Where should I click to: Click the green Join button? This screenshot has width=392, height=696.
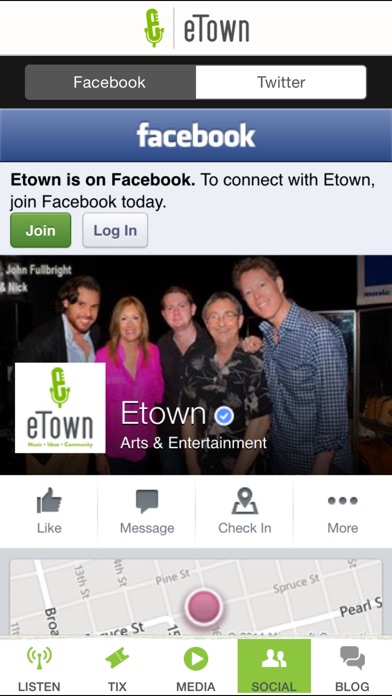pyautogui.click(x=40, y=230)
